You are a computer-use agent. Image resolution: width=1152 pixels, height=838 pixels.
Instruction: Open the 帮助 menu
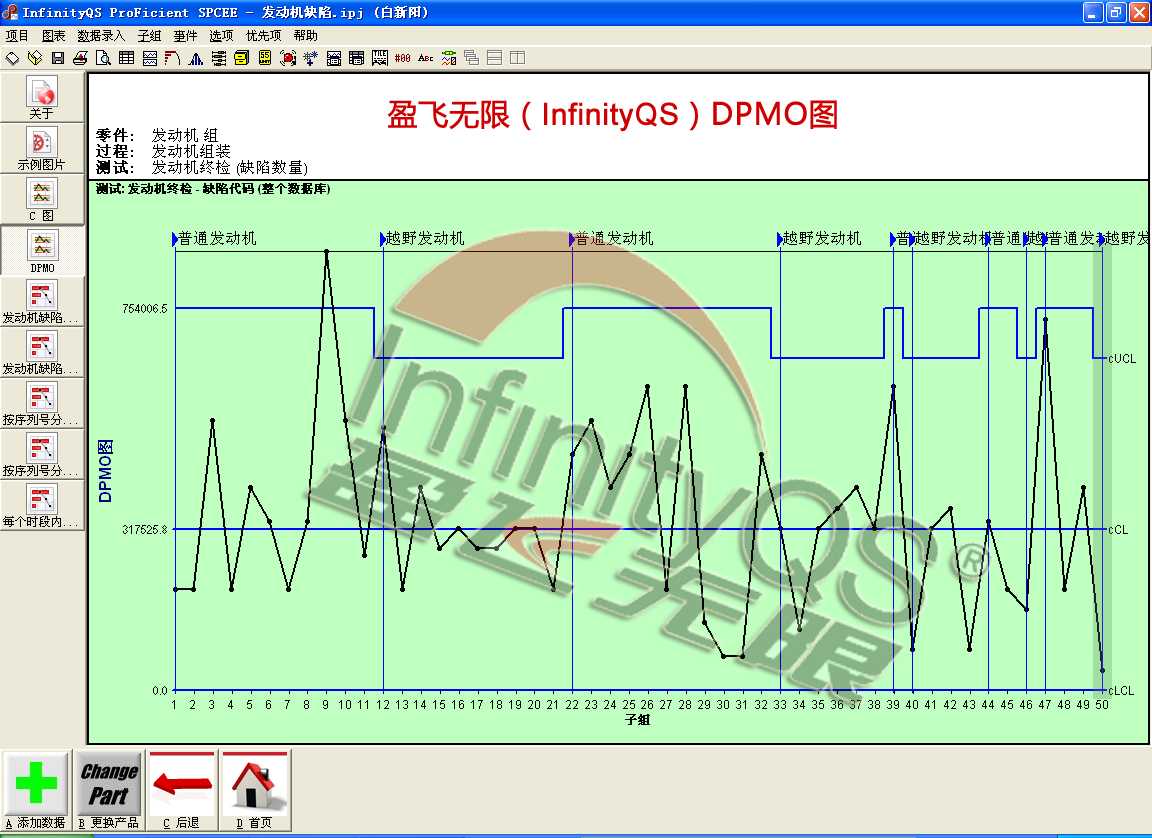click(306, 35)
